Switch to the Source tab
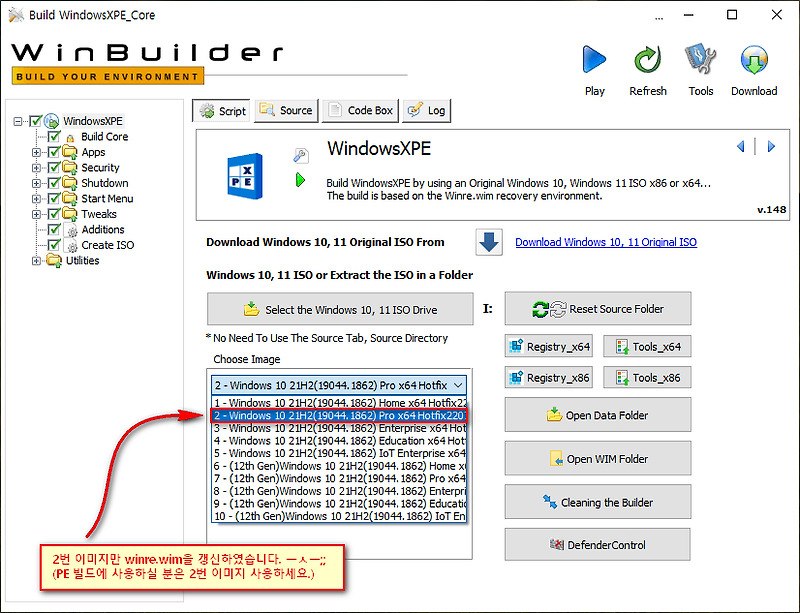 286,110
